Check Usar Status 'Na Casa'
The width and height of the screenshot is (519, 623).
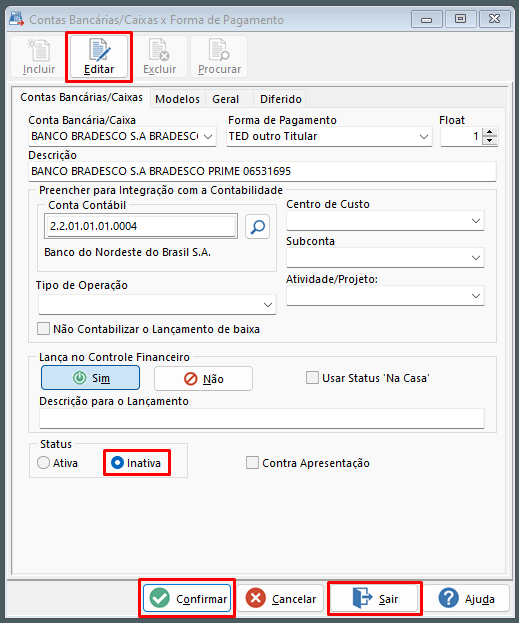click(312, 378)
